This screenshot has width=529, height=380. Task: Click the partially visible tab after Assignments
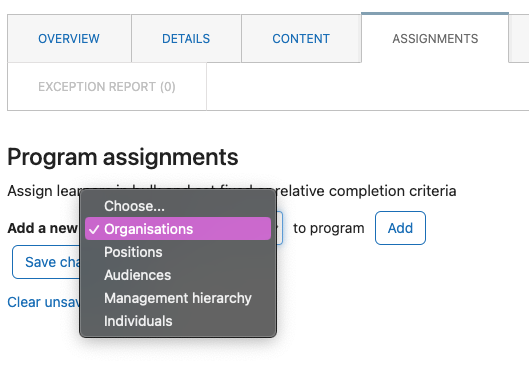pyautogui.click(x=519, y=38)
